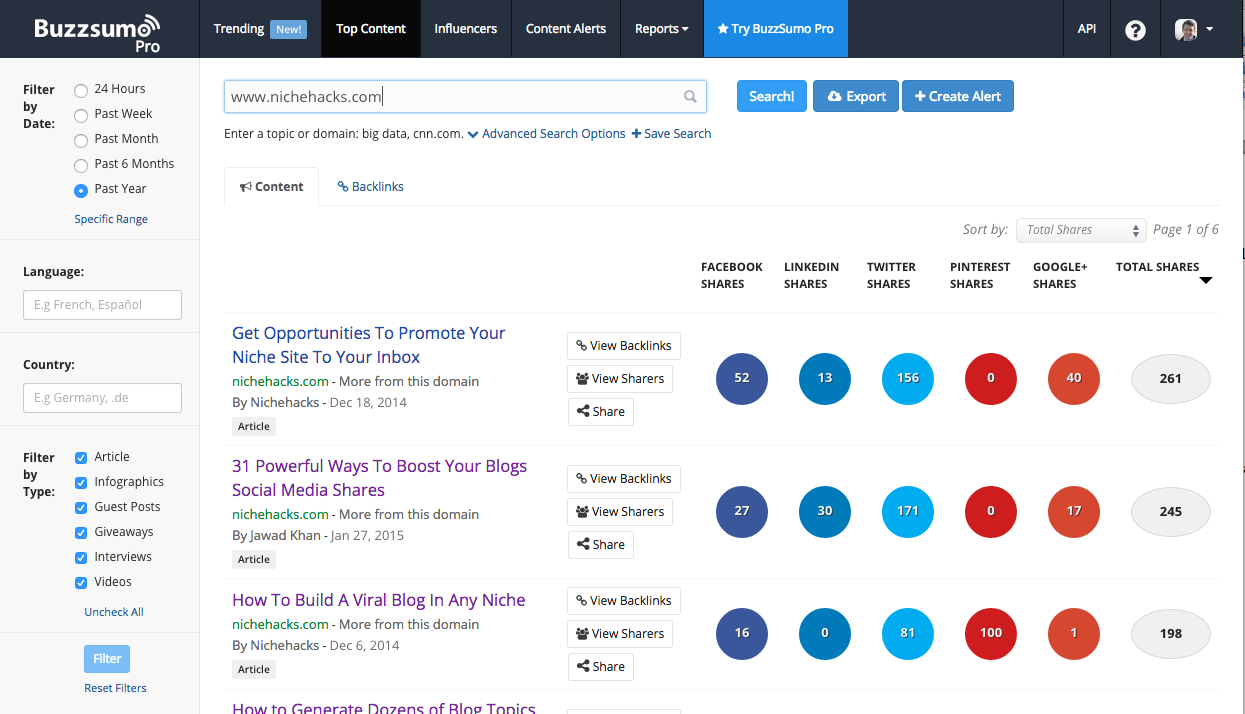Select the Past Month date filter
Screen dimensions: 1245x714
pos(81,140)
